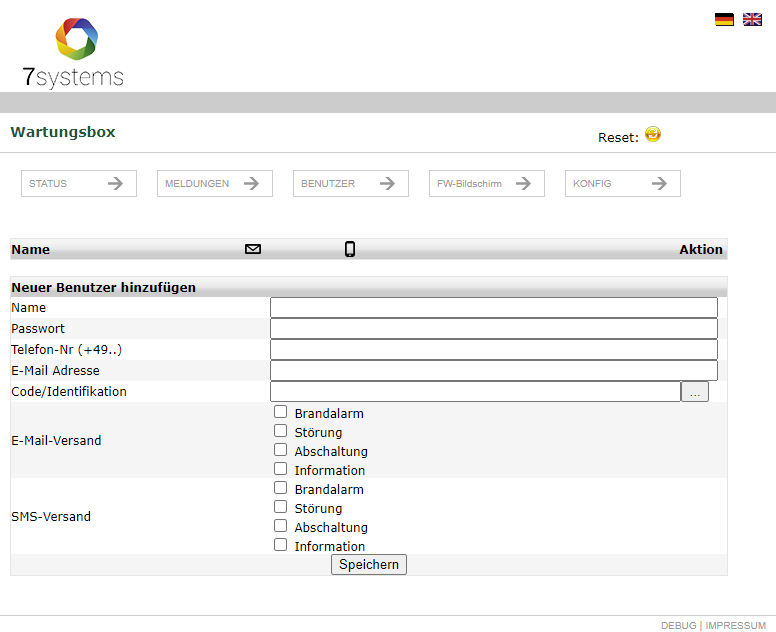Click the yellow Reset icon
The width and height of the screenshot is (776, 632).
point(653,134)
